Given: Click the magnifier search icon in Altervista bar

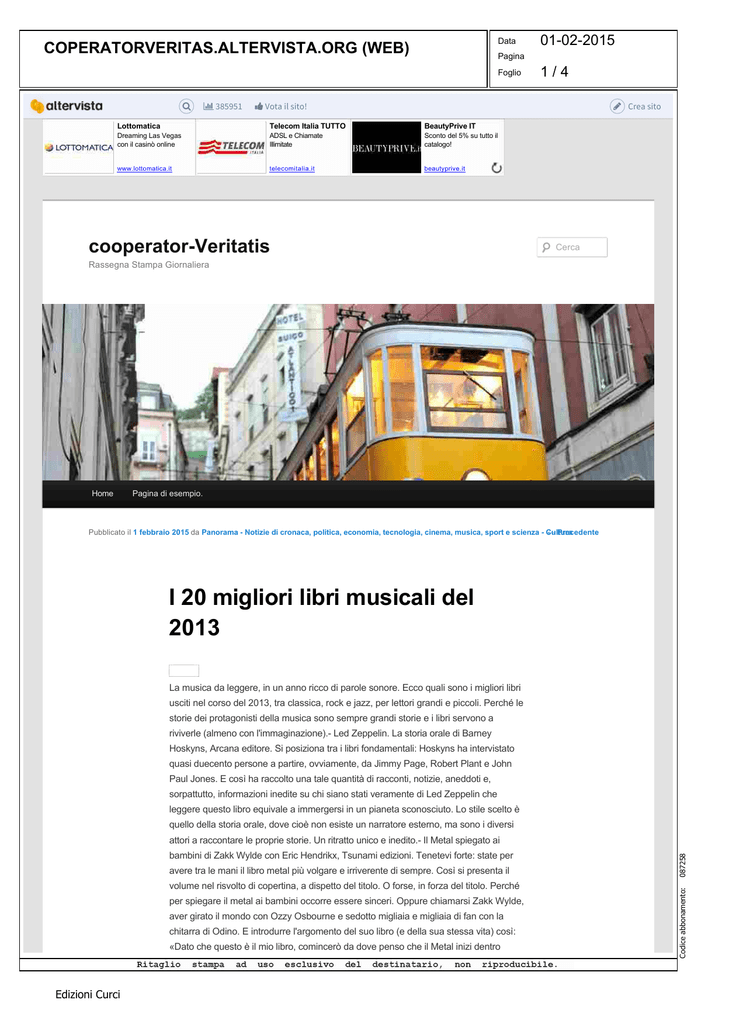Looking at the screenshot, I should 186,106.
